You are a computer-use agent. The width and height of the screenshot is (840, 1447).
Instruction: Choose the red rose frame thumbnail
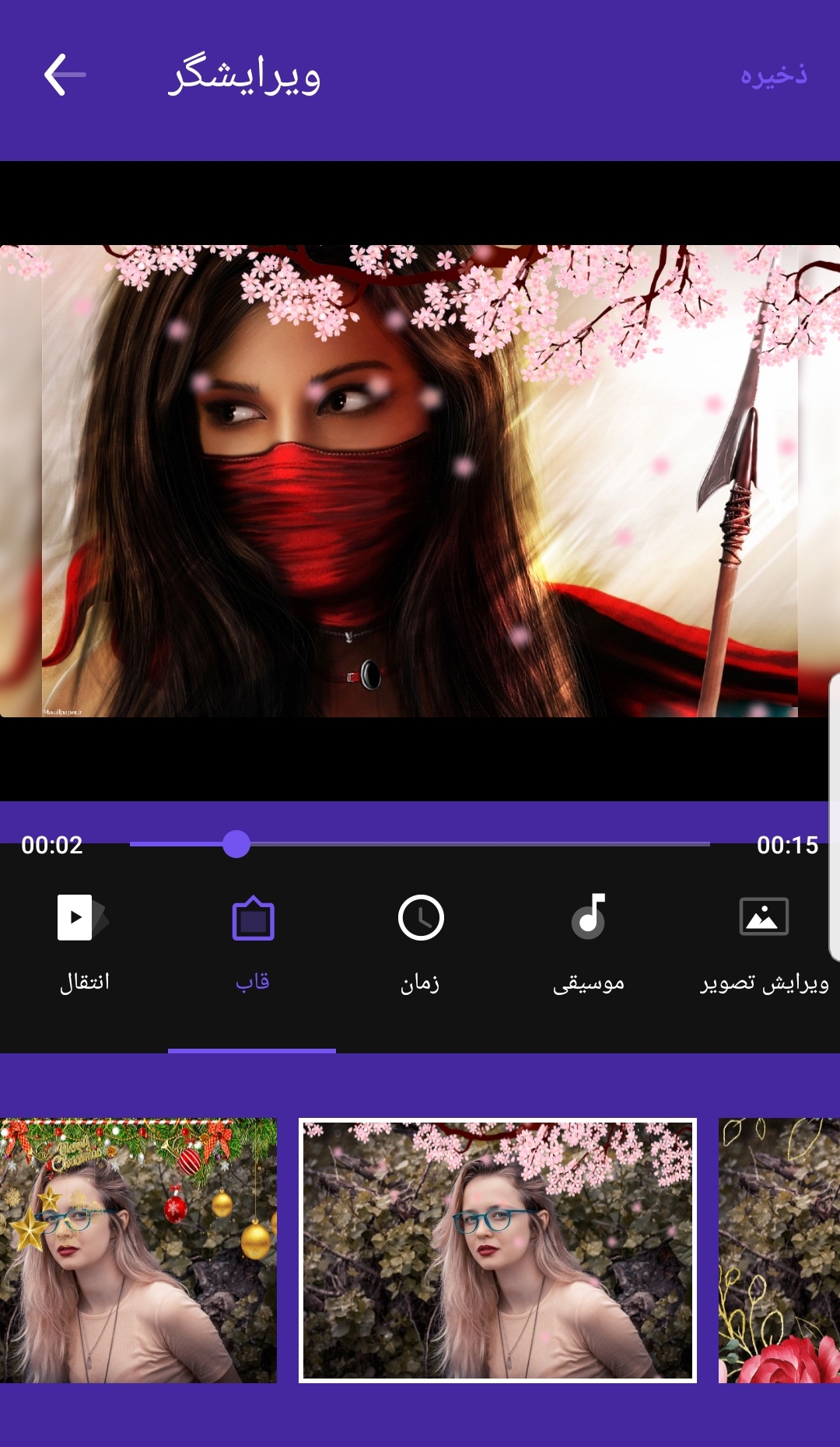[779, 1250]
